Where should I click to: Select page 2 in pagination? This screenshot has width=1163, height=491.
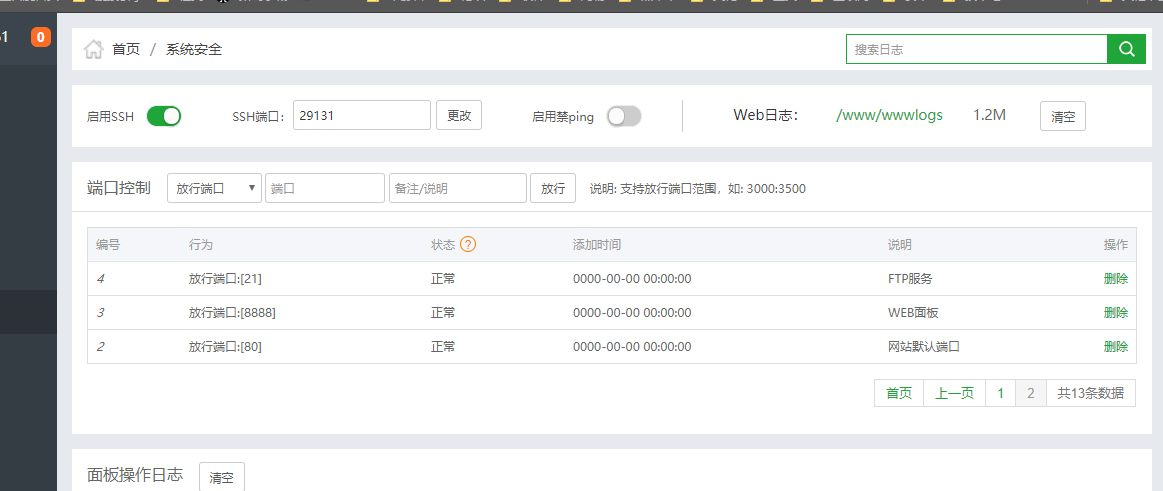[x=1031, y=393]
